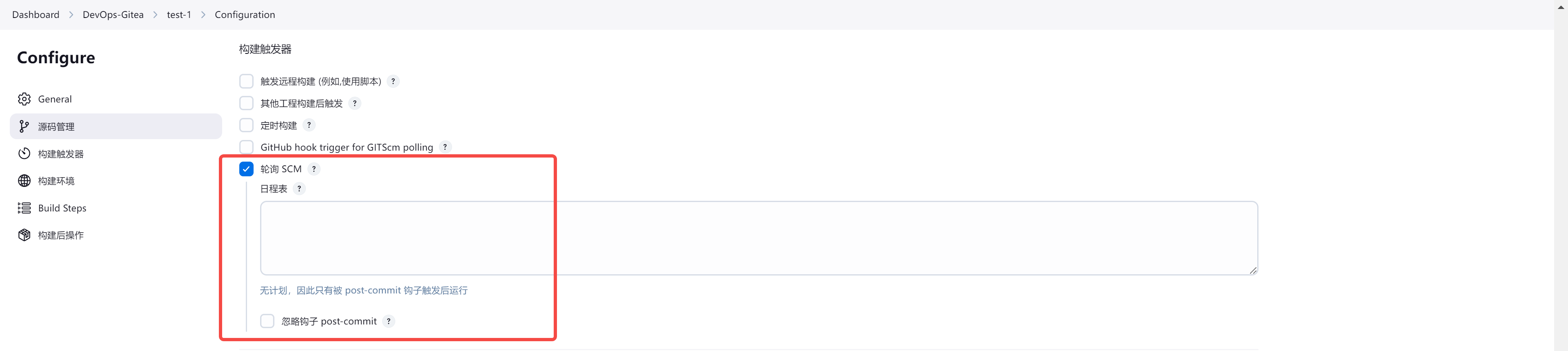Open the Dashboard breadcrumb link
This screenshot has width=1568, height=351.
(x=36, y=15)
